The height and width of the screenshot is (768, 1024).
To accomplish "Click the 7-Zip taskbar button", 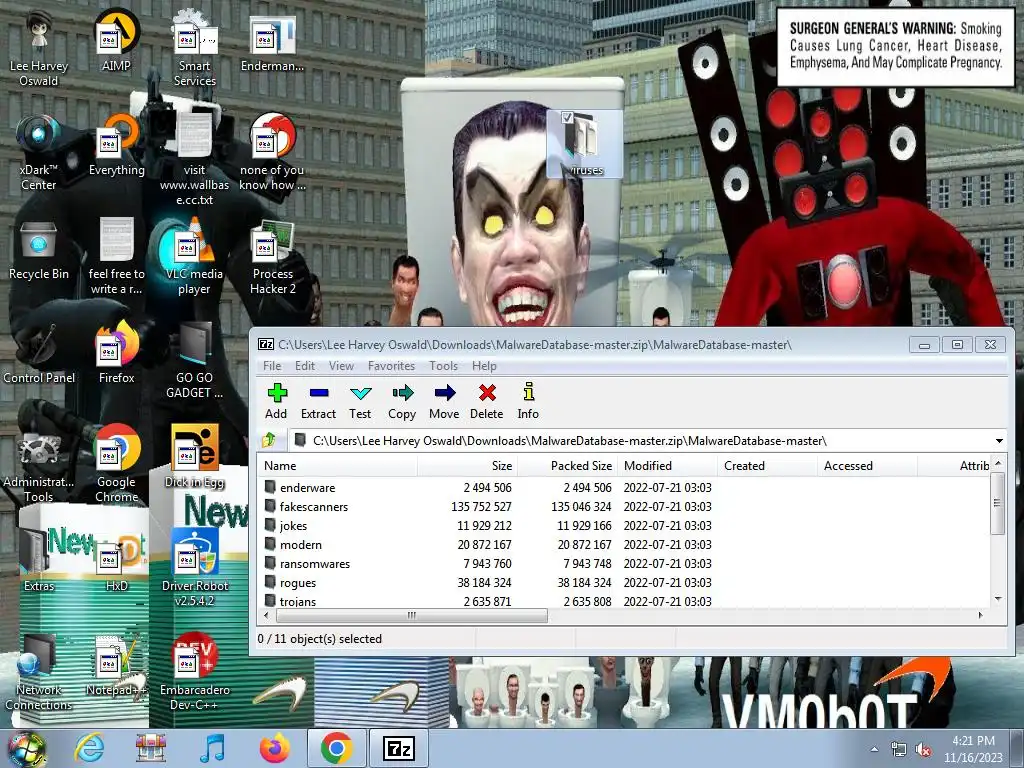I will (x=398, y=748).
